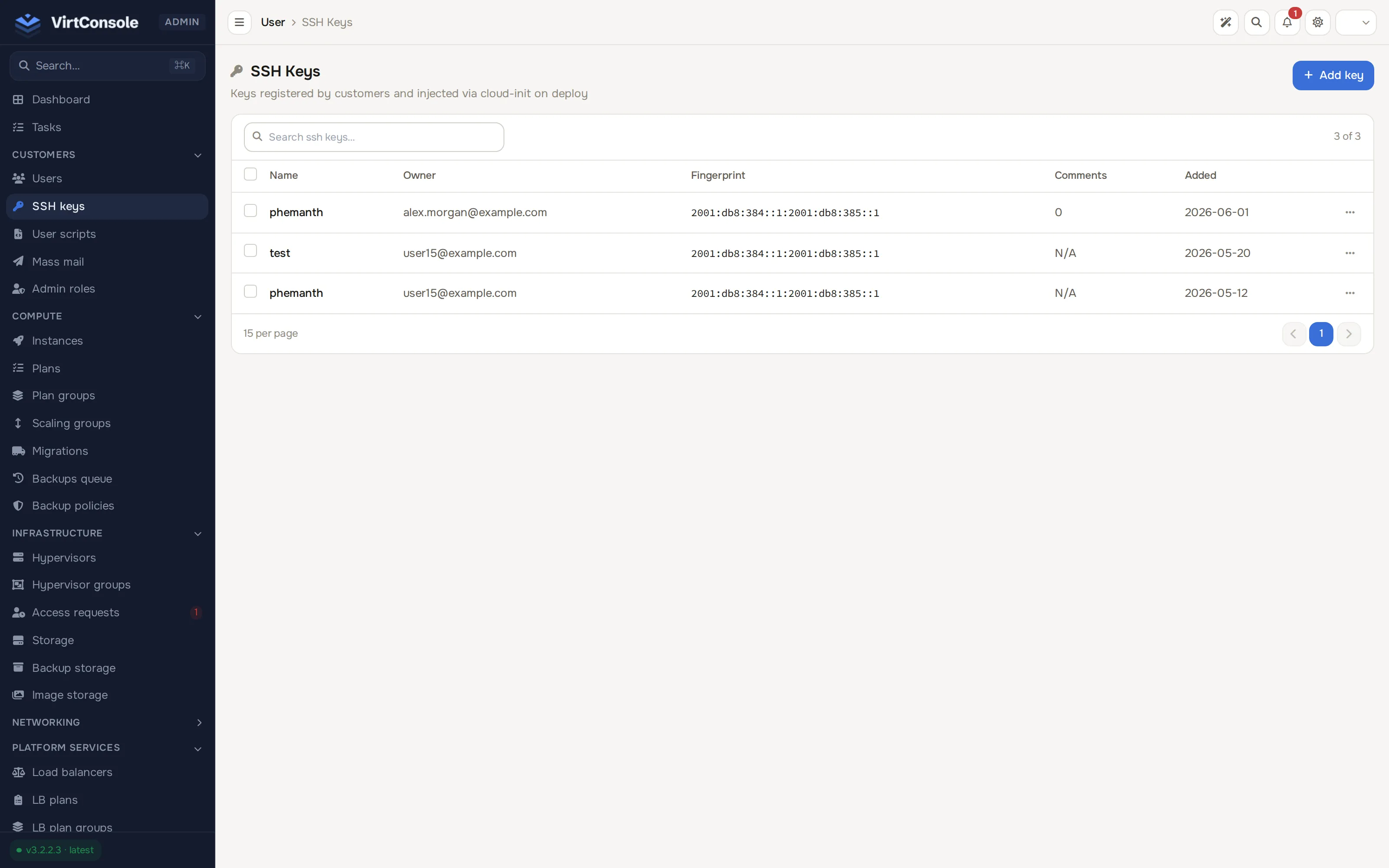Open Dashboard from the sidebar
The width and height of the screenshot is (1389, 868).
coord(107,100)
